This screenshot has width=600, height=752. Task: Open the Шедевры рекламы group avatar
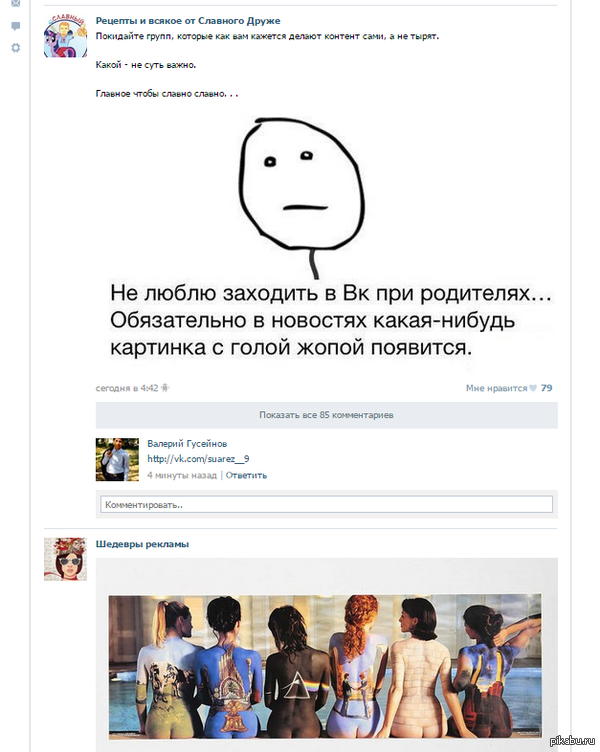[65, 559]
